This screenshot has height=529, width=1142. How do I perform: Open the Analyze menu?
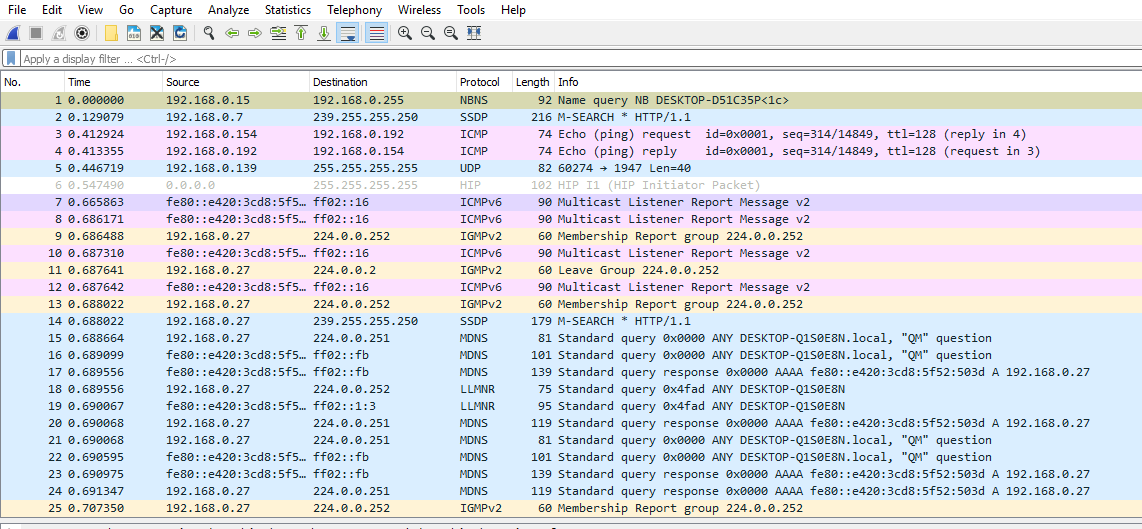point(228,10)
